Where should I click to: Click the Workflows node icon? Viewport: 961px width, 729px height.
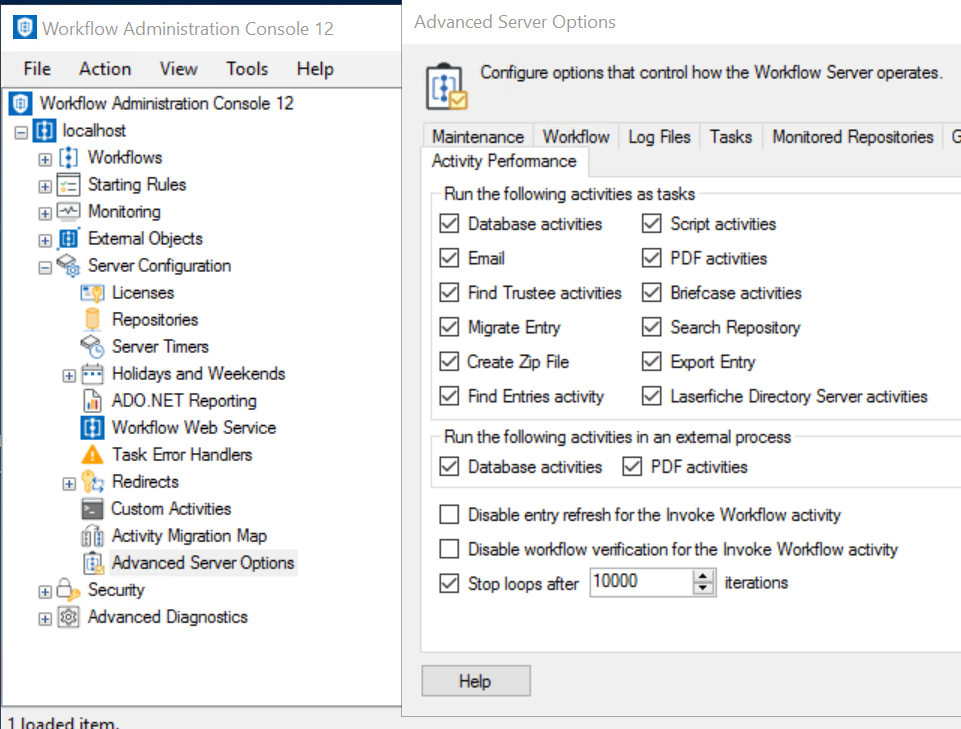(69, 158)
